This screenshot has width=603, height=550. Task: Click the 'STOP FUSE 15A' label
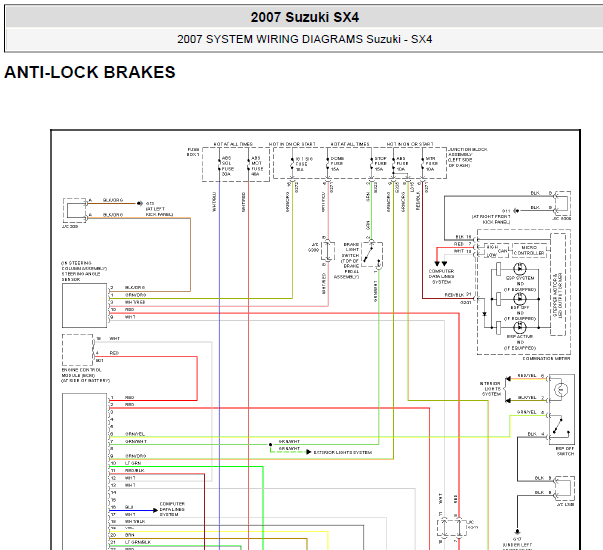point(381,164)
